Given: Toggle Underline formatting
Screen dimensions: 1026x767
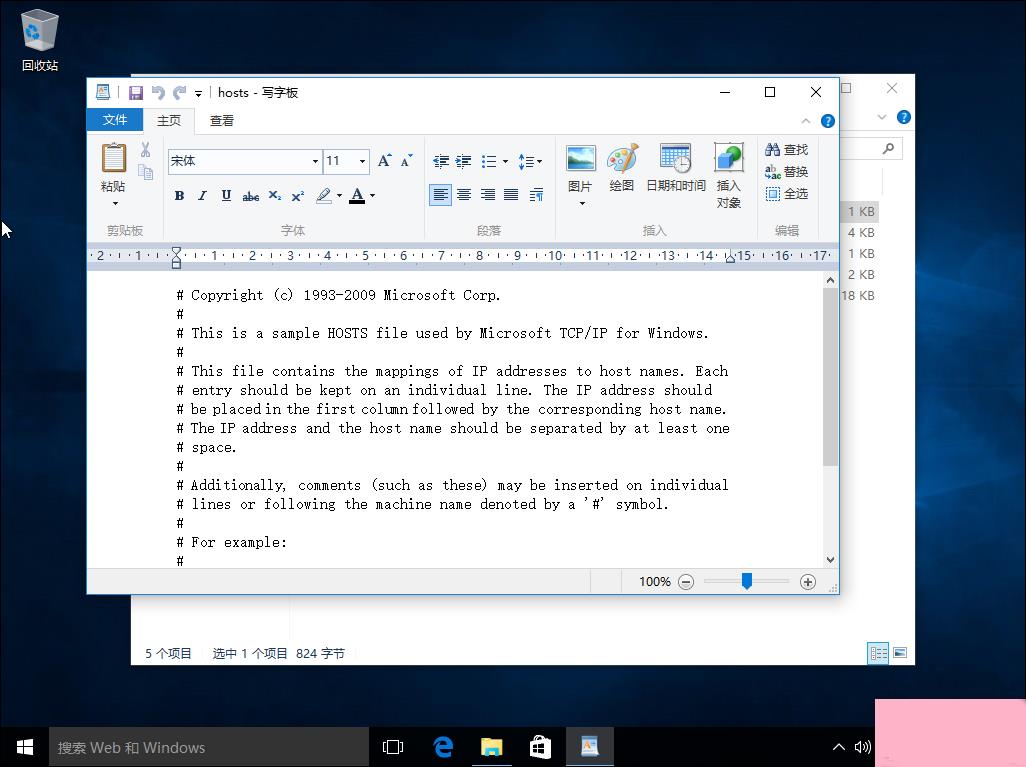Looking at the screenshot, I should pos(226,195).
